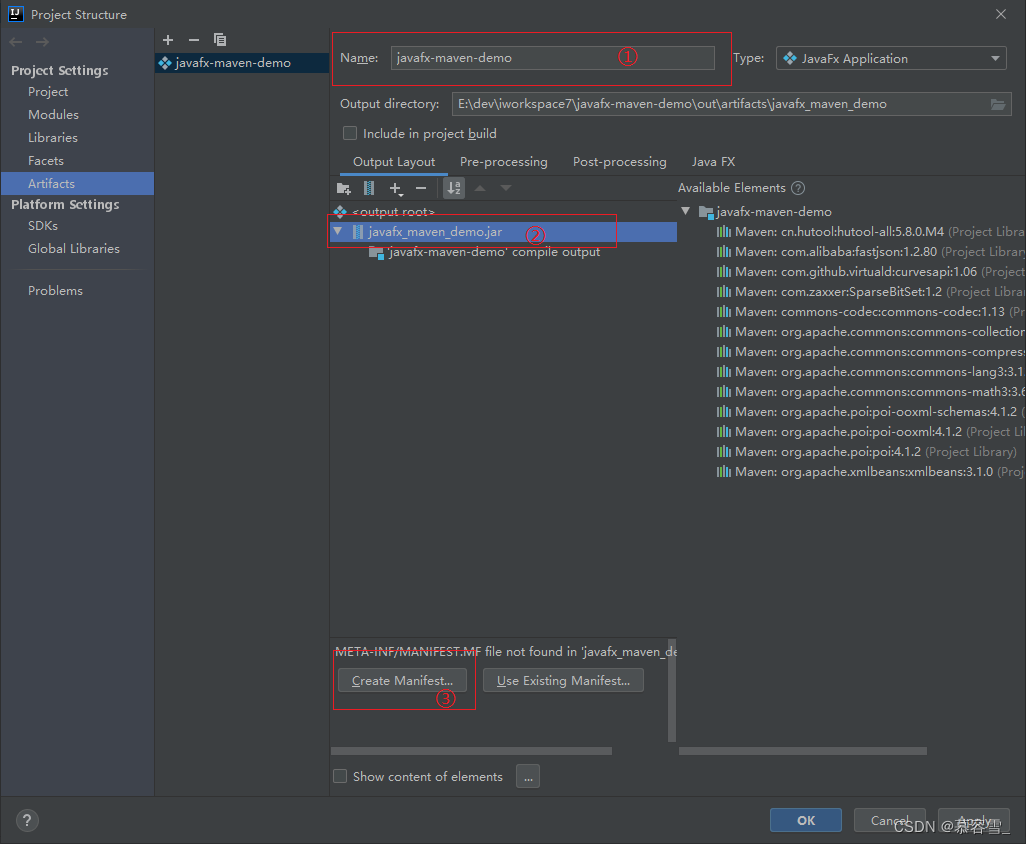Image resolution: width=1026 pixels, height=844 pixels.
Task: Click the Cancel button
Action: click(x=889, y=820)
